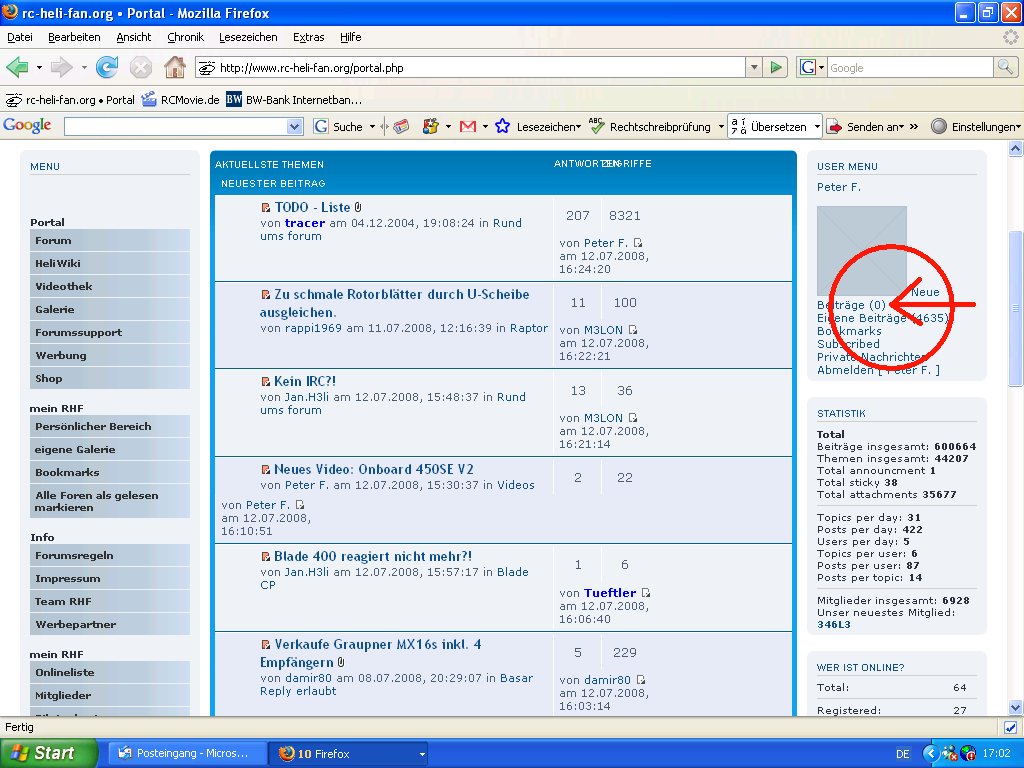1024x768 pixels.
Task: Reload the page with the refresh icon
Action: [x=106, y=67]
